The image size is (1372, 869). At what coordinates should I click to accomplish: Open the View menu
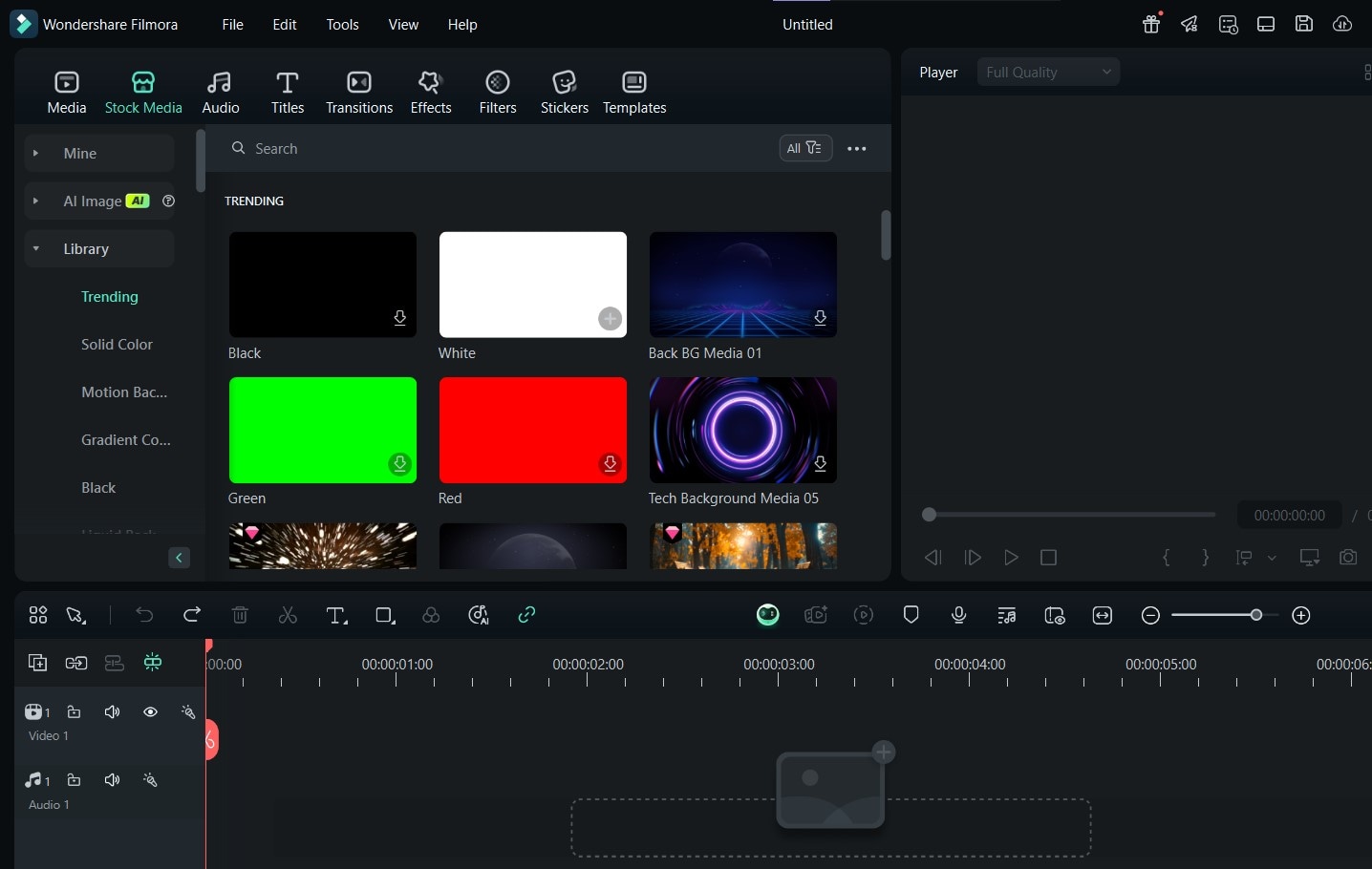pos(403,25)
